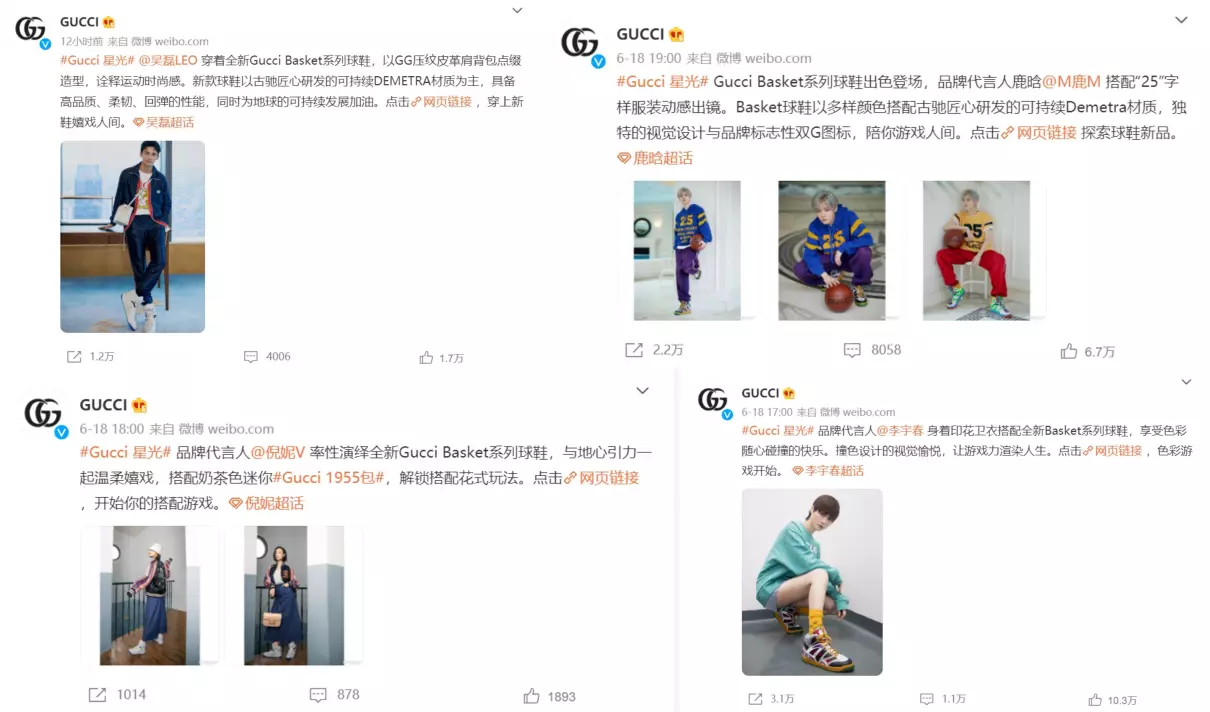
Task: Click the repost icon showing 3.1万
Action: point(756,699)
